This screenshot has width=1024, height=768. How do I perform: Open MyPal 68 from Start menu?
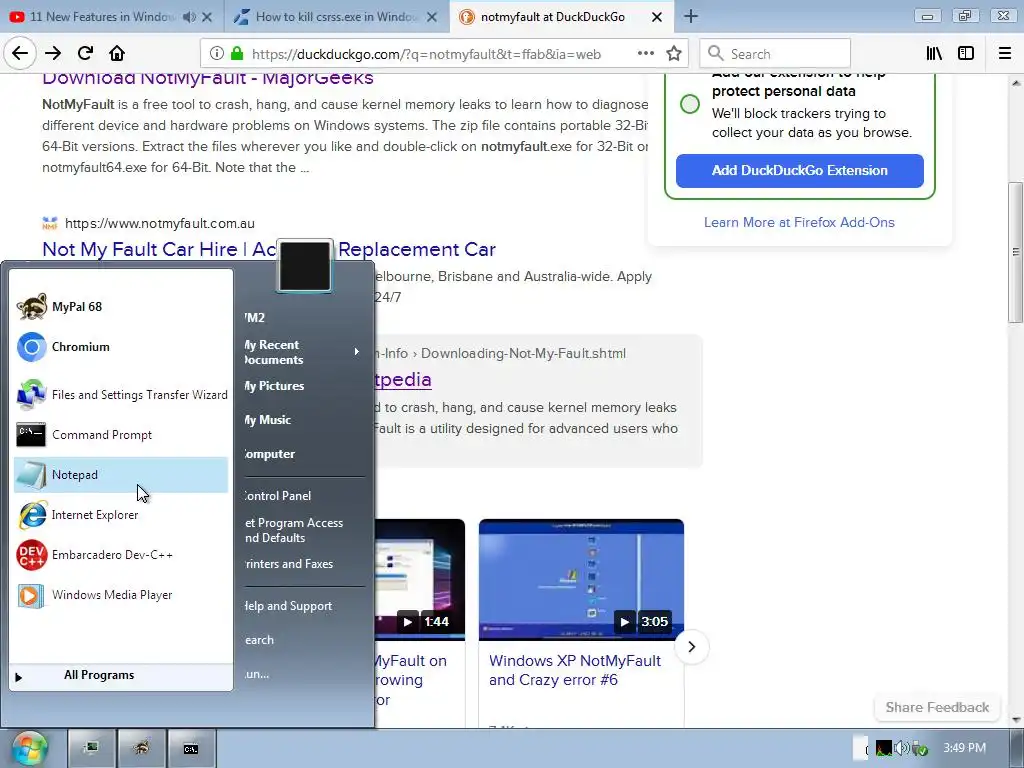pos(121,306)
